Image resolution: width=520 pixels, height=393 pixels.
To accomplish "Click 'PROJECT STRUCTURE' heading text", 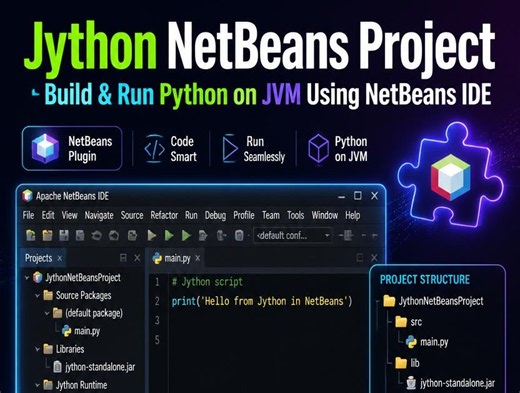I will coord(425,280).
